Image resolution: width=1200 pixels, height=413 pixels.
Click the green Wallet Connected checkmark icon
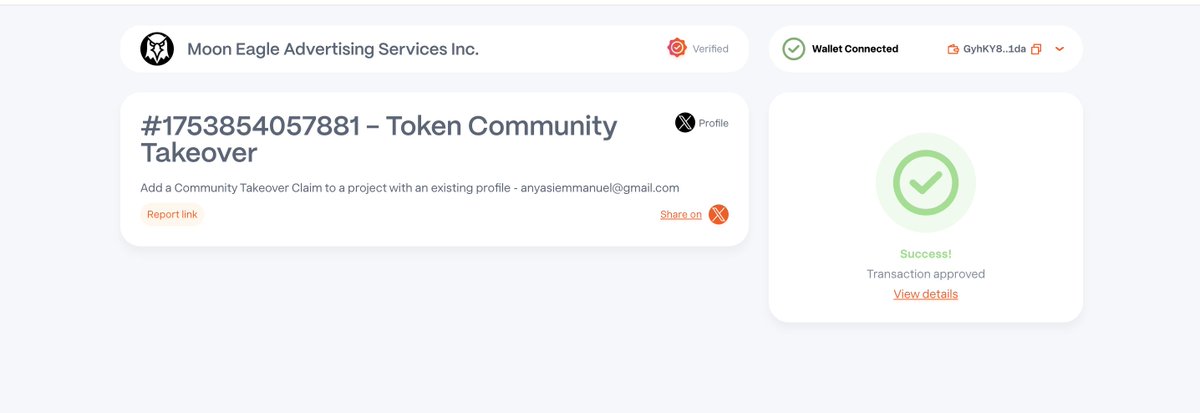[x=794, y=49]
